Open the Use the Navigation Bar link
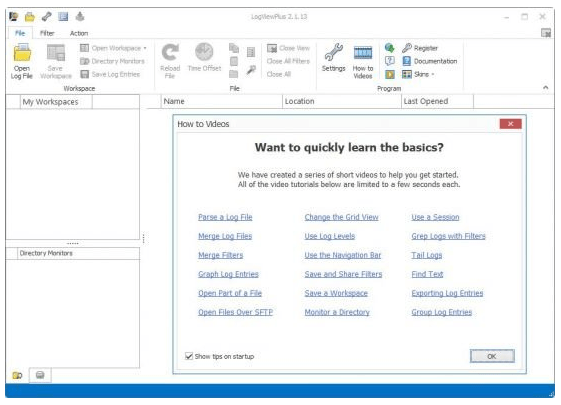 tap(343, 255)
